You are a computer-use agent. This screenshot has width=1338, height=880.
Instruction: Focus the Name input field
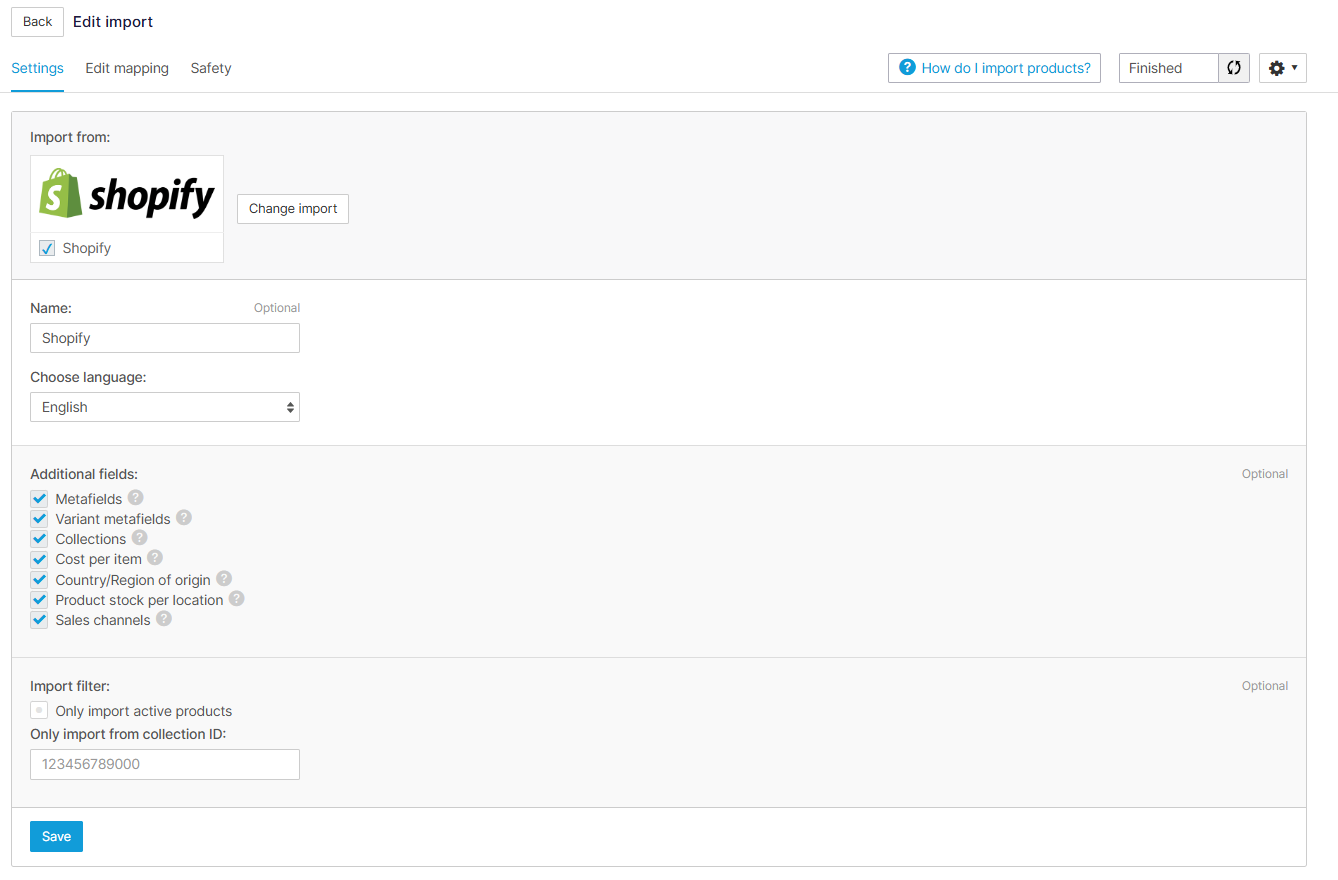165,338
